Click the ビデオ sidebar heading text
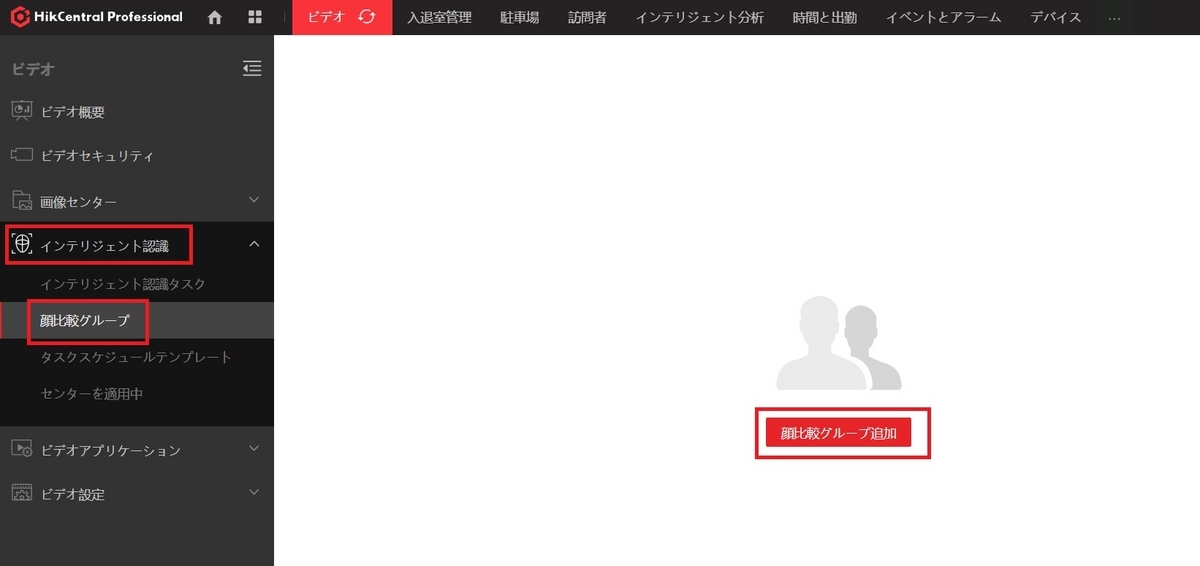The width and height of the screenshot is (1200, 566). click(x=33, y=69)
